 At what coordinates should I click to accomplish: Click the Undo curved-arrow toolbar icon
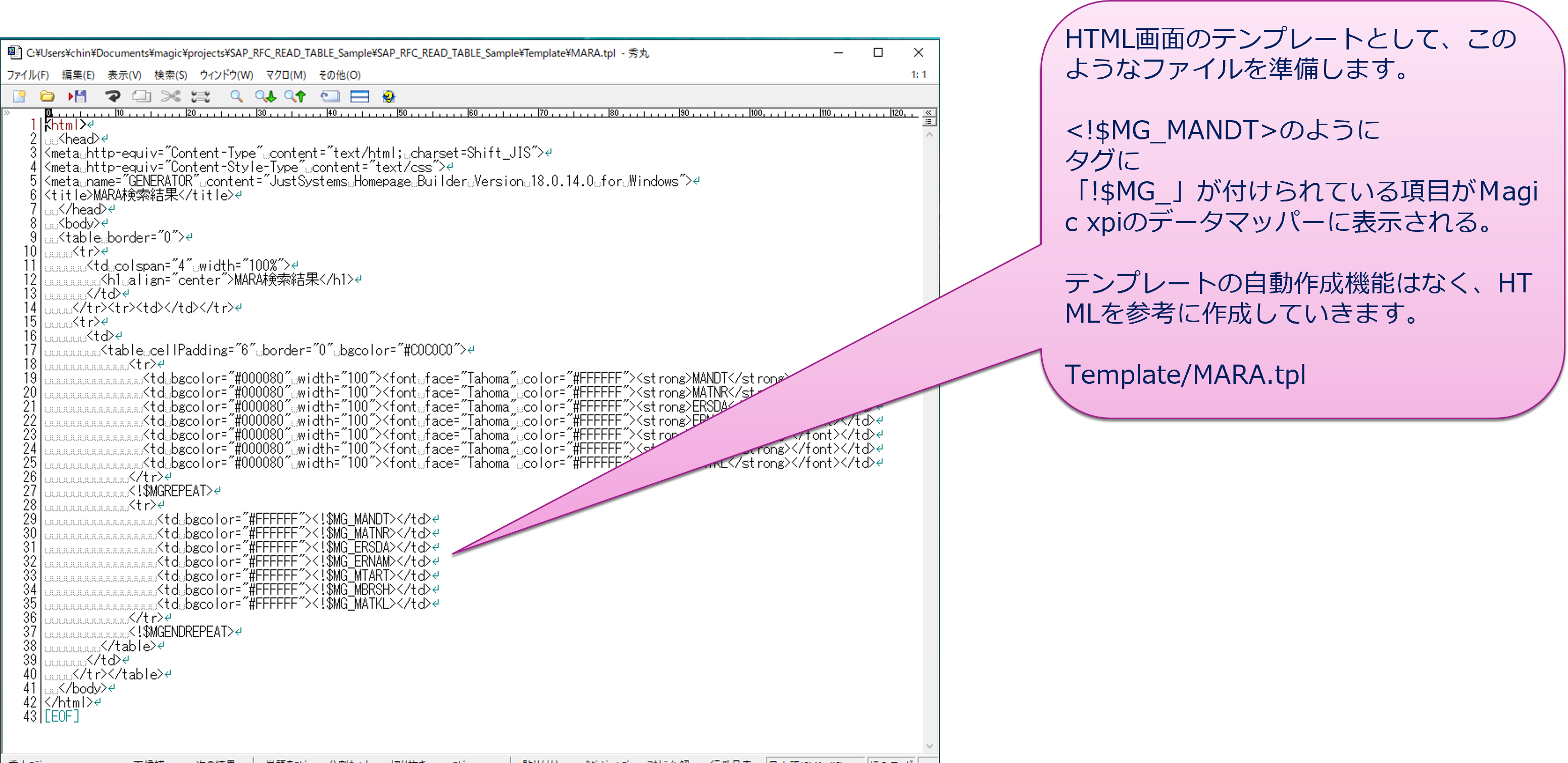point(113,96)
